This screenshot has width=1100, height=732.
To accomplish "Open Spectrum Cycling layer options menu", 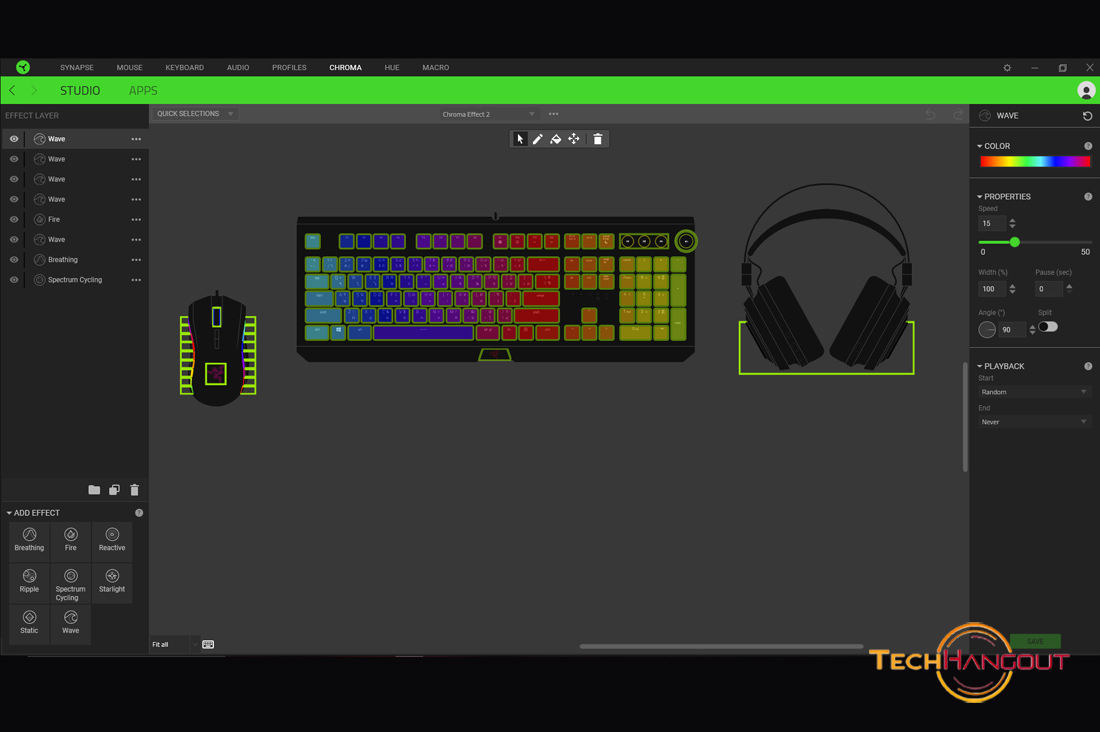I will point(136,280).
